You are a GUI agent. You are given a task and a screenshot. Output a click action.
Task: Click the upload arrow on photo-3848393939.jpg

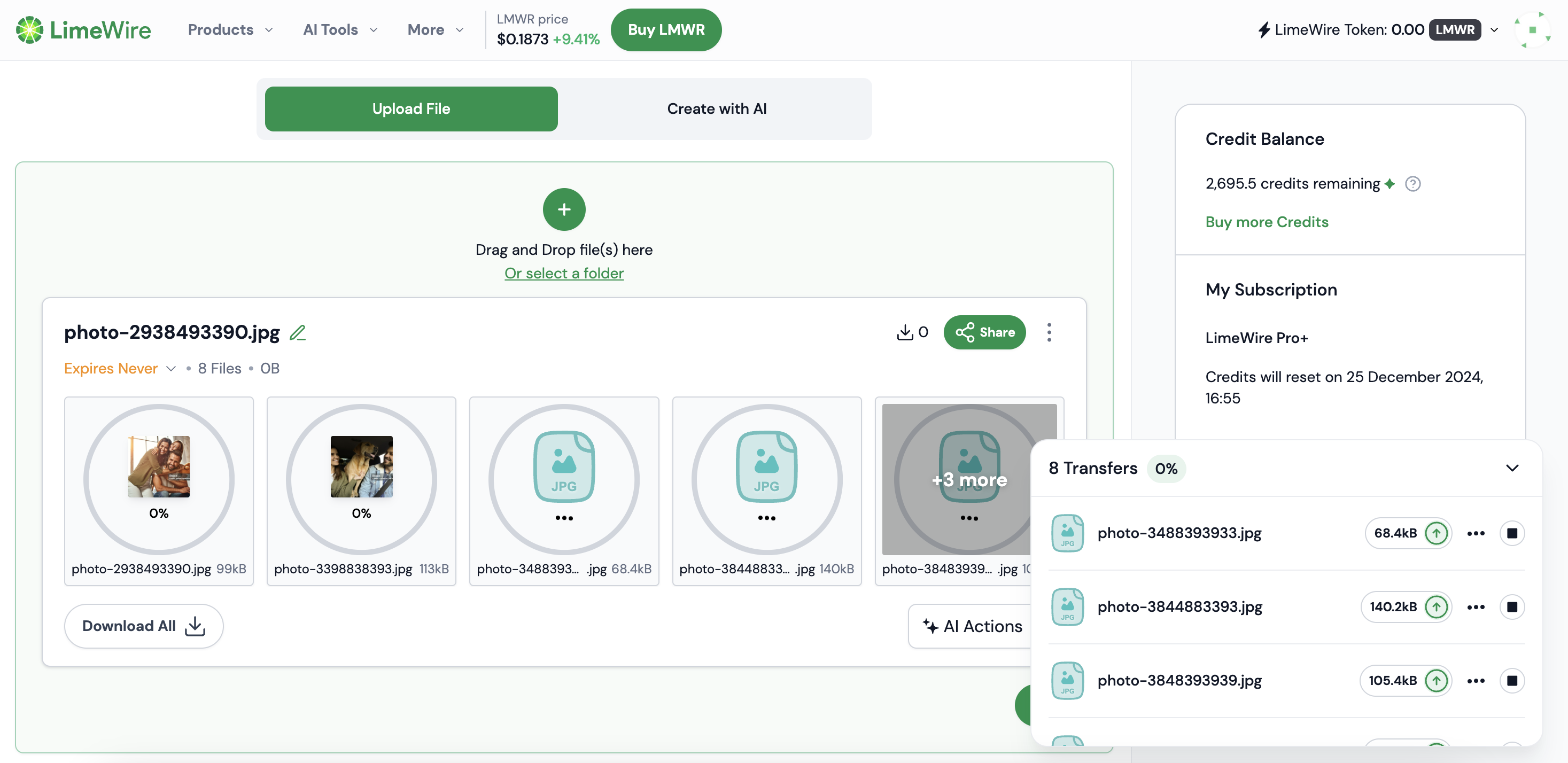1437,681
